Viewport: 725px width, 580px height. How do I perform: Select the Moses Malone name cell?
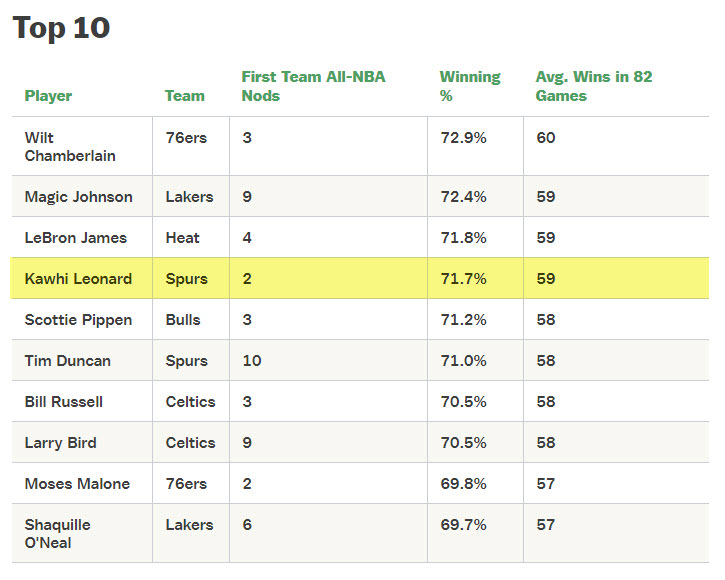tap(77, 484)
